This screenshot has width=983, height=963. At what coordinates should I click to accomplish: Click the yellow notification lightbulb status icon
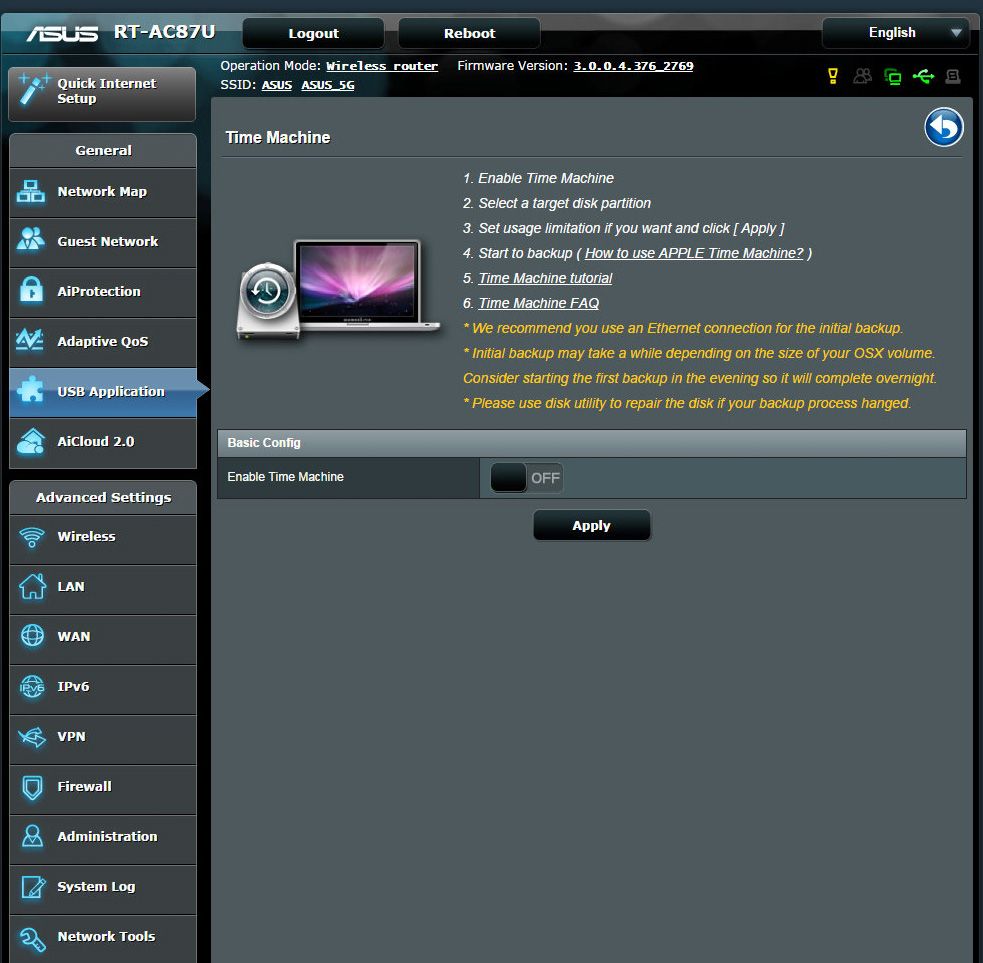832,76
